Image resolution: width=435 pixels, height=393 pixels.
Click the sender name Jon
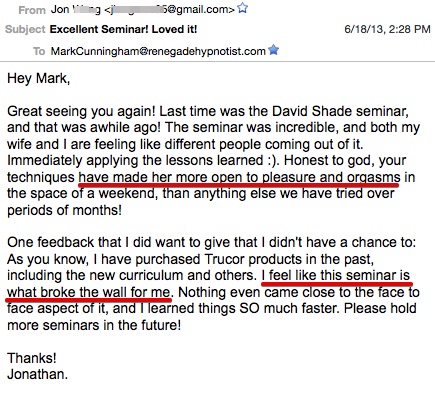(60, 9)
